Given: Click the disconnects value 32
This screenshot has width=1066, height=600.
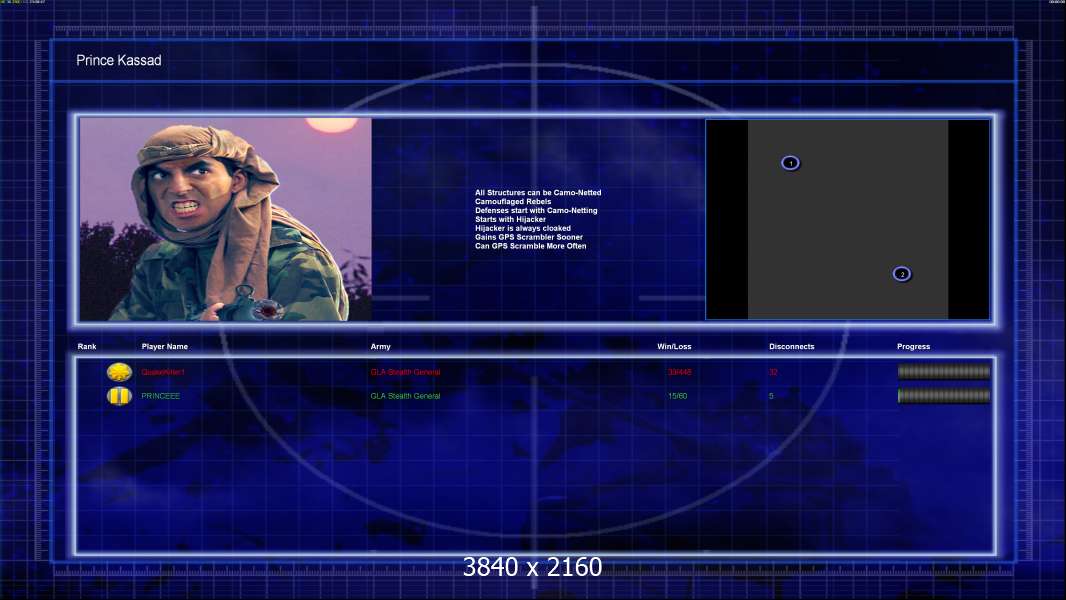Looking at the screenshot, I should pos(773,372).
